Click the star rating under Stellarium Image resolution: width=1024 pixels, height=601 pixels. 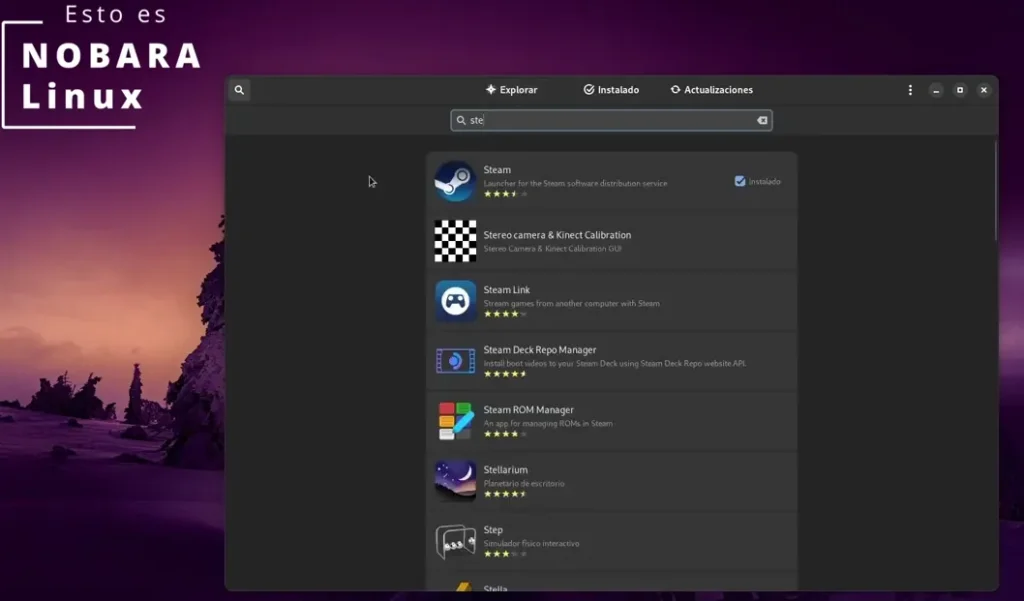pos(505,495)
